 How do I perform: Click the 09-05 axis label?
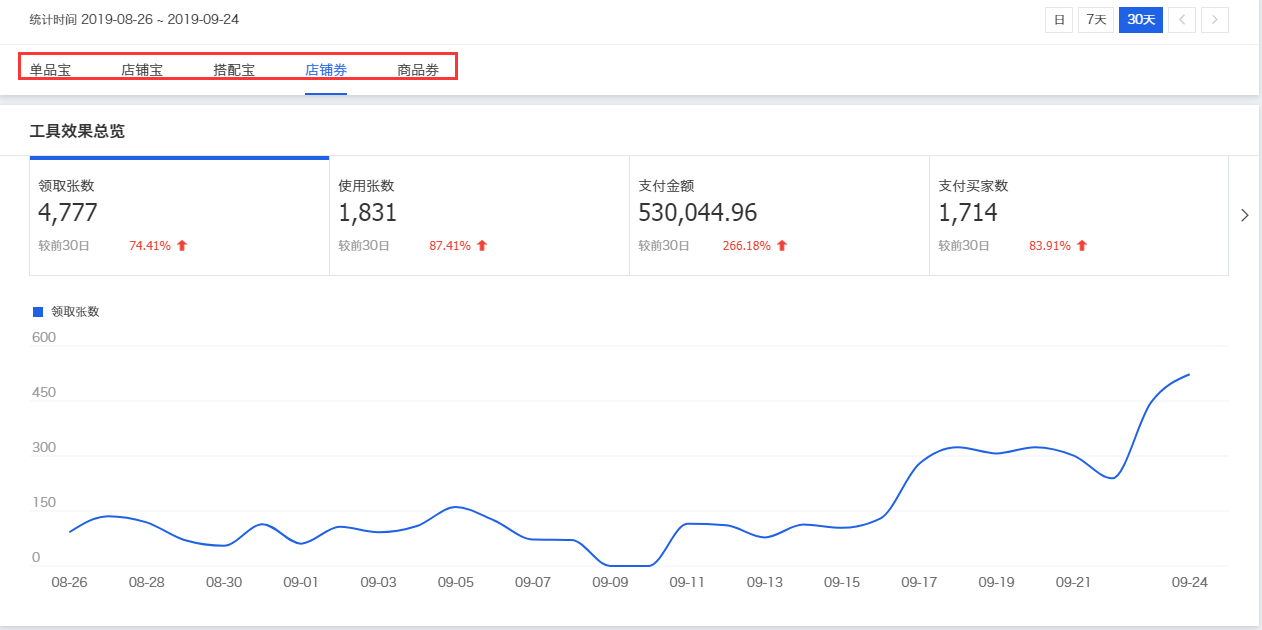(x=455, y=583)
